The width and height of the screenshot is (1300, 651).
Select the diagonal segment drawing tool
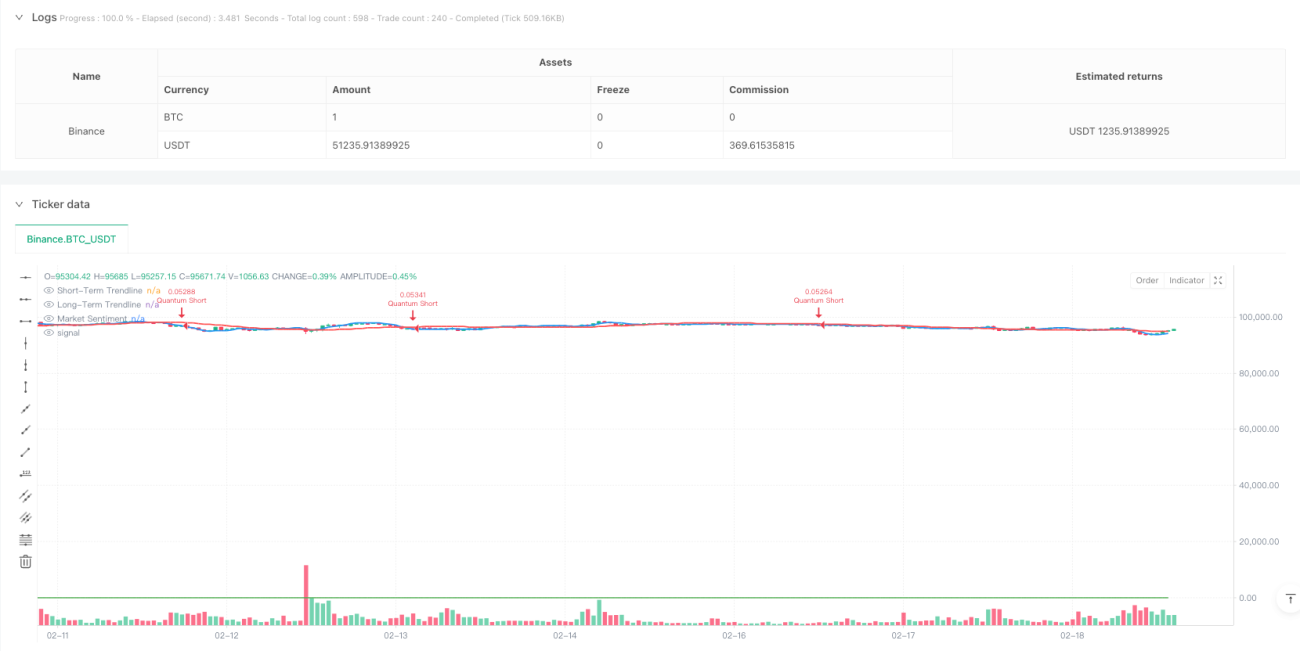pos(26,452)
